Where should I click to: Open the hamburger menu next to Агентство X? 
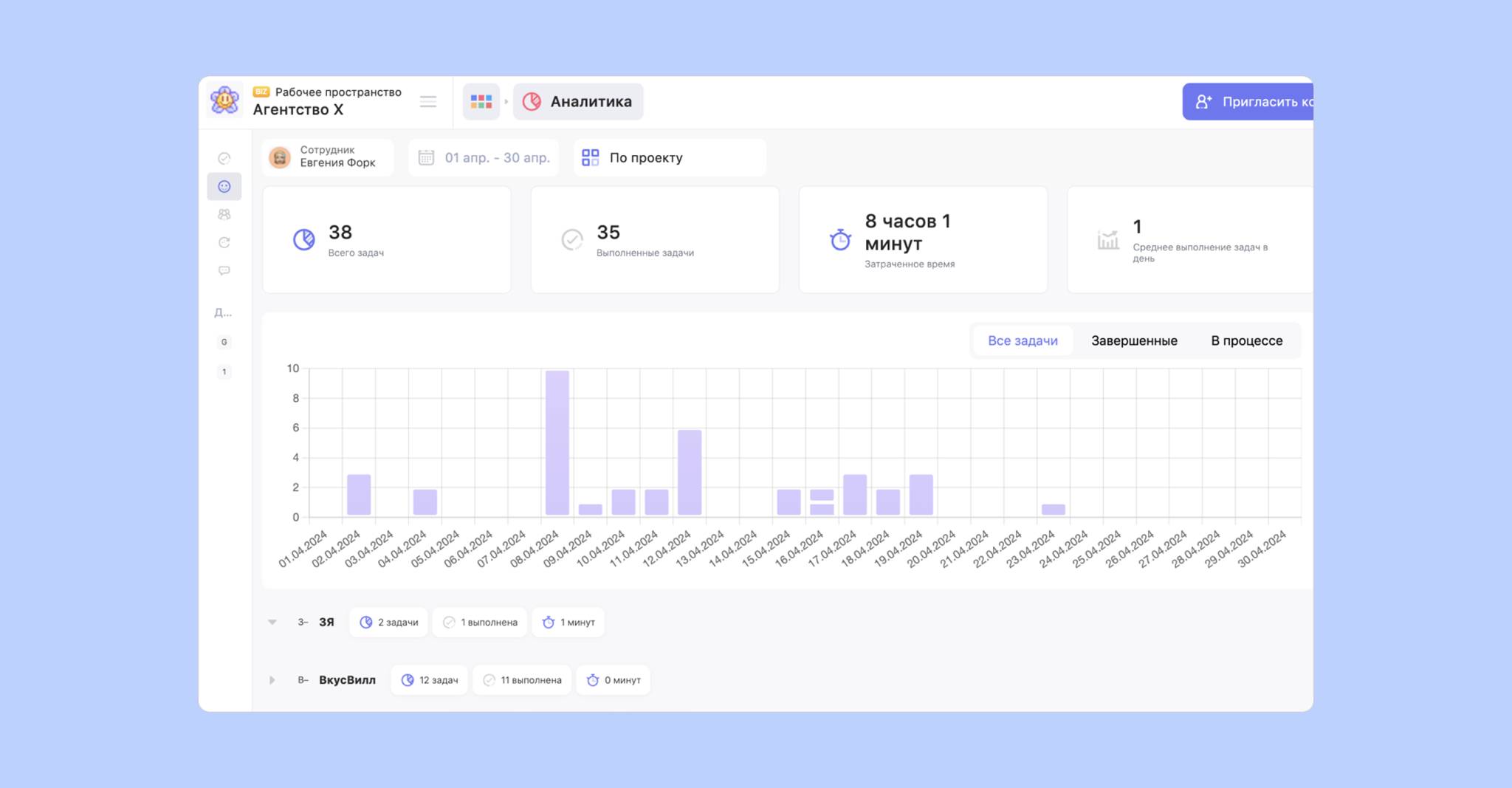[428, 102]
